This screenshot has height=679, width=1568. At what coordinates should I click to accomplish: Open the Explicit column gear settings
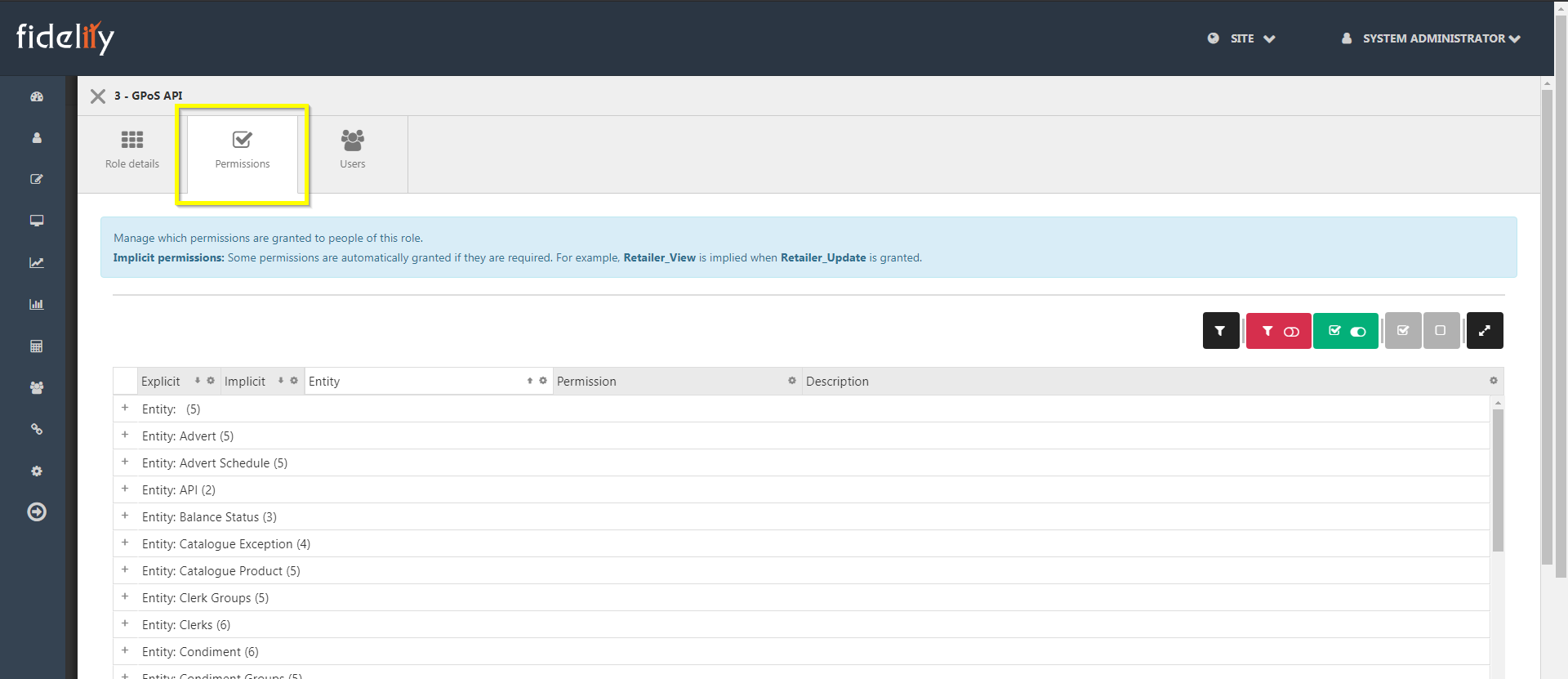click(211, 381)
